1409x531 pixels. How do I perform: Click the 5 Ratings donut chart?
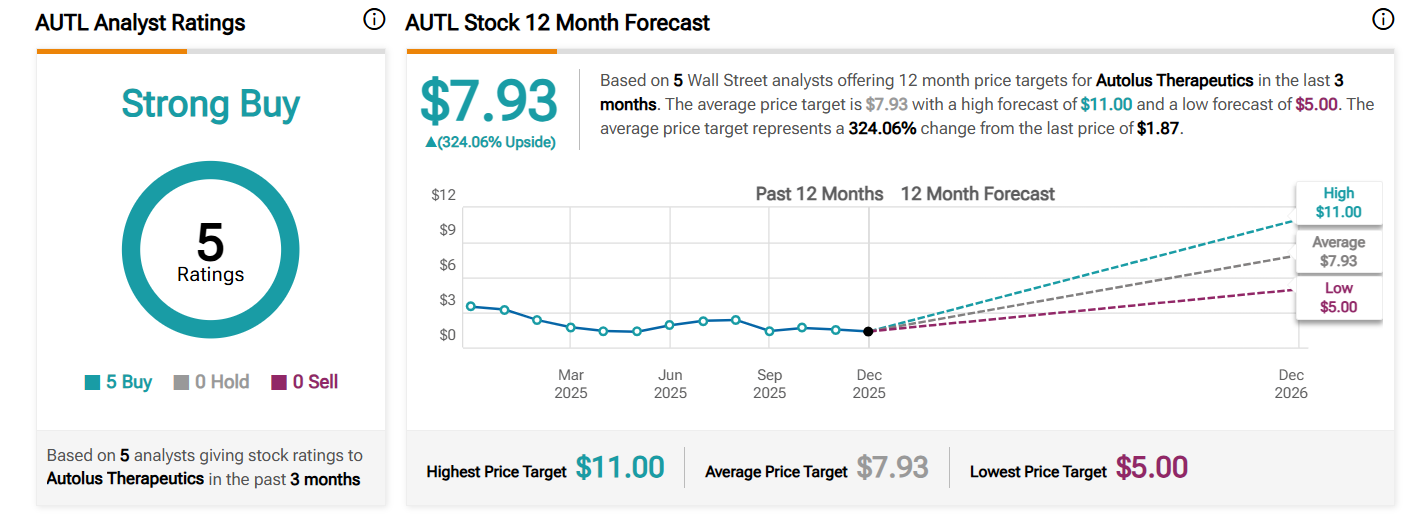[210, 248]
